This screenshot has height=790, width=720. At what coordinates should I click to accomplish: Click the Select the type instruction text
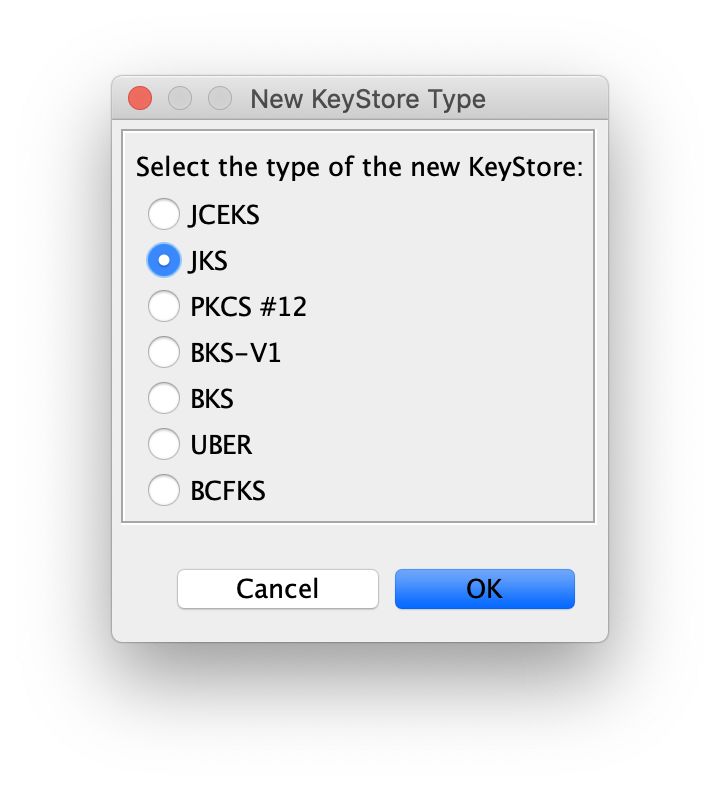click(x=359, y=167)
